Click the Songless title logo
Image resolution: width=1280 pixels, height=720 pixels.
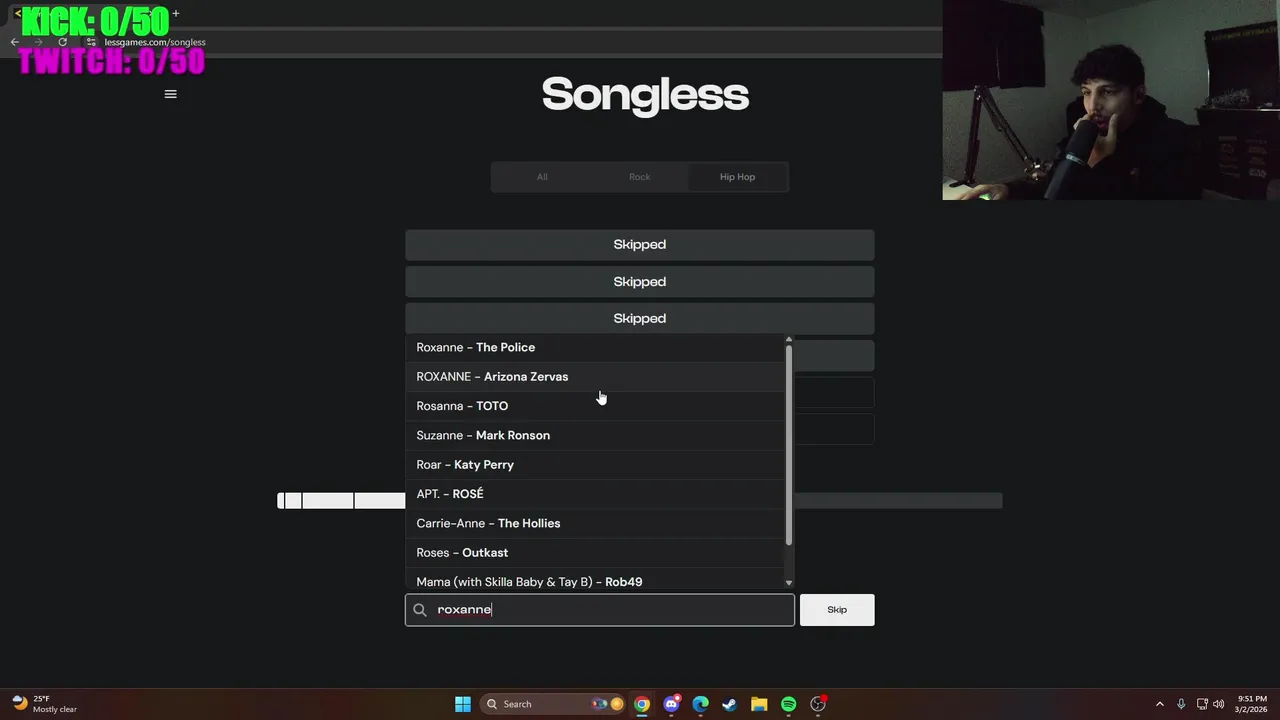pyautogui.click(x=645, y=95)
